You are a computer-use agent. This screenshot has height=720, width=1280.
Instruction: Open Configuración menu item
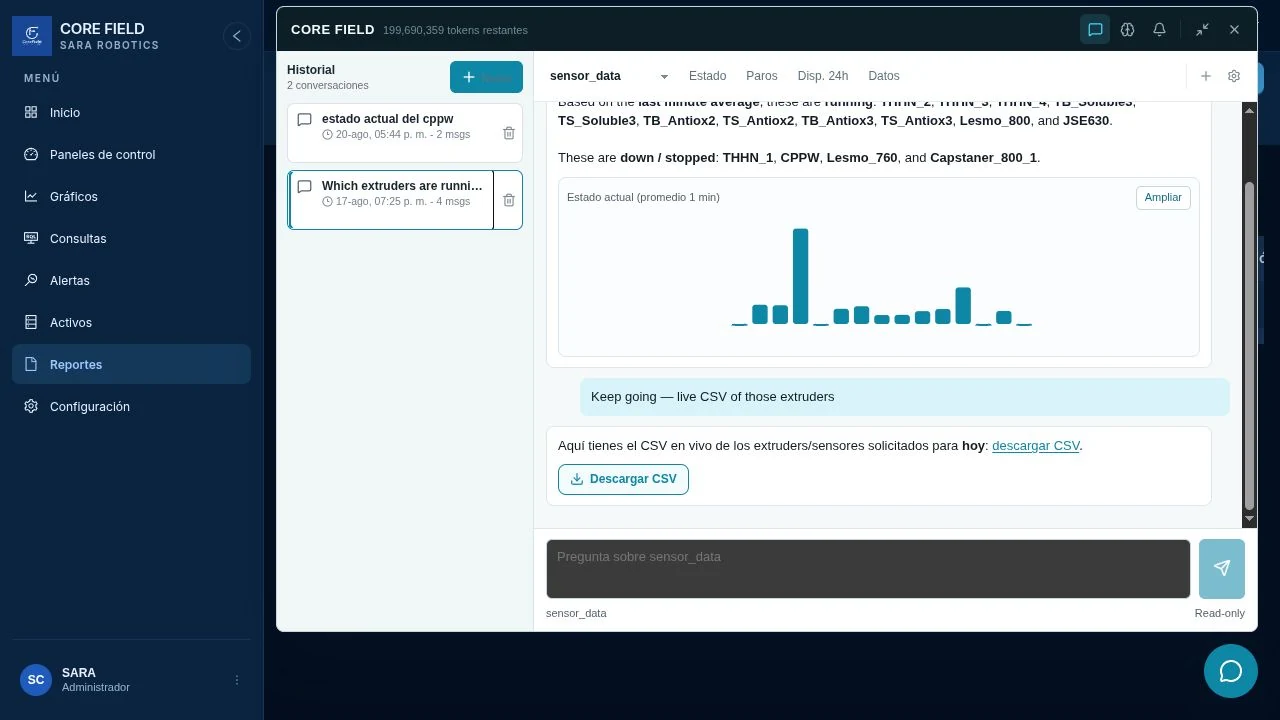coord(131,407)
